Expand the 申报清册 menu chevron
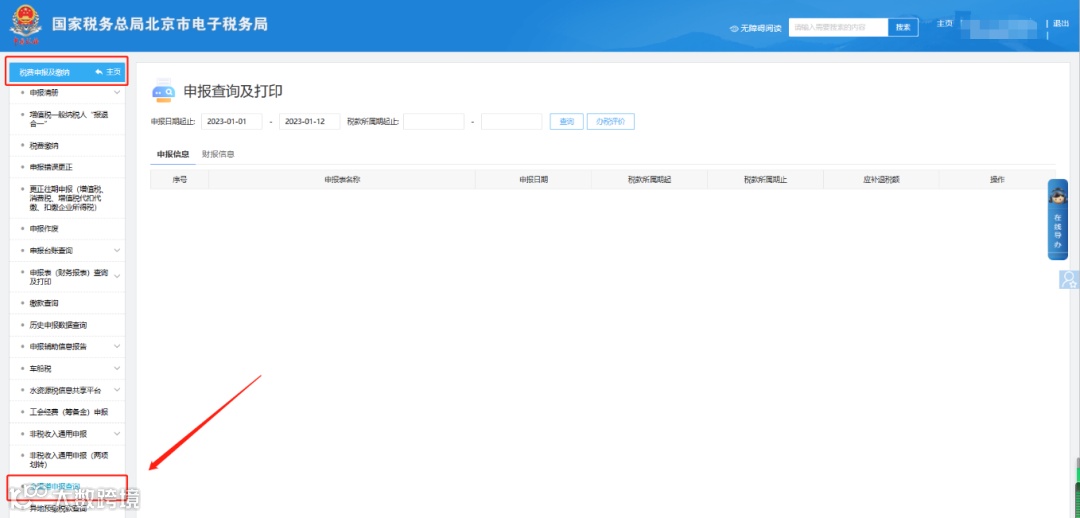Image resolution: width=1080 pixels, height=518 pixels. point(117,92)
